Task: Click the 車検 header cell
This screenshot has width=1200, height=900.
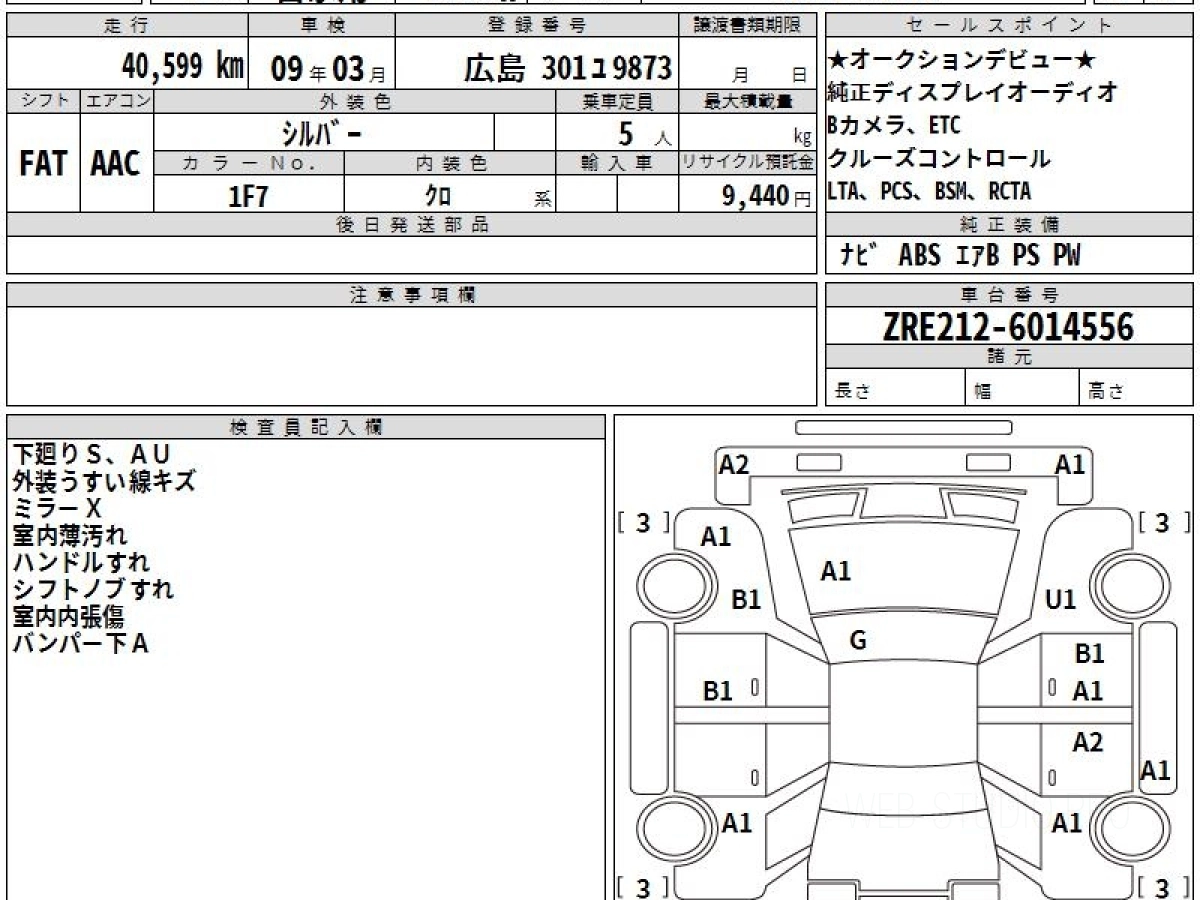Action: point(321,25)
